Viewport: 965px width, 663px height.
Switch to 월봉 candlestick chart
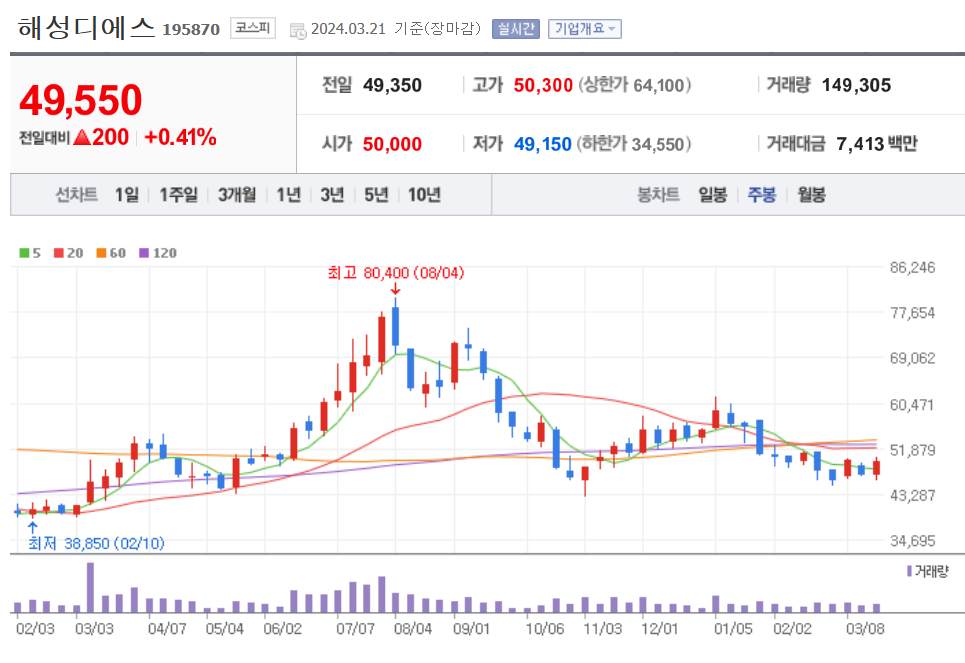coord(812,195)
